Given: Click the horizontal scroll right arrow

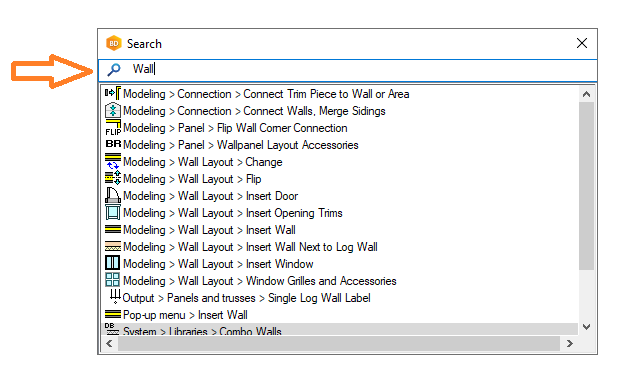Looking at the screenshot, I should pyautogui.click(x=569, y=344).
